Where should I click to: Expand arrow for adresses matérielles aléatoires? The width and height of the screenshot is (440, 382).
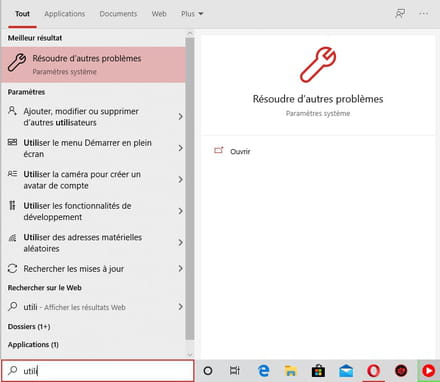[180, 243]
